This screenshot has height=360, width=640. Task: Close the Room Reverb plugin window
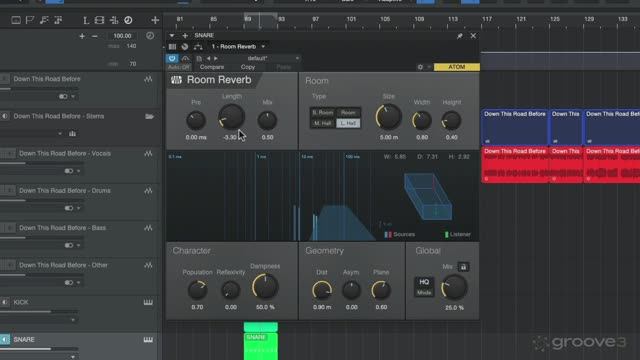click(x=473, y=36)
